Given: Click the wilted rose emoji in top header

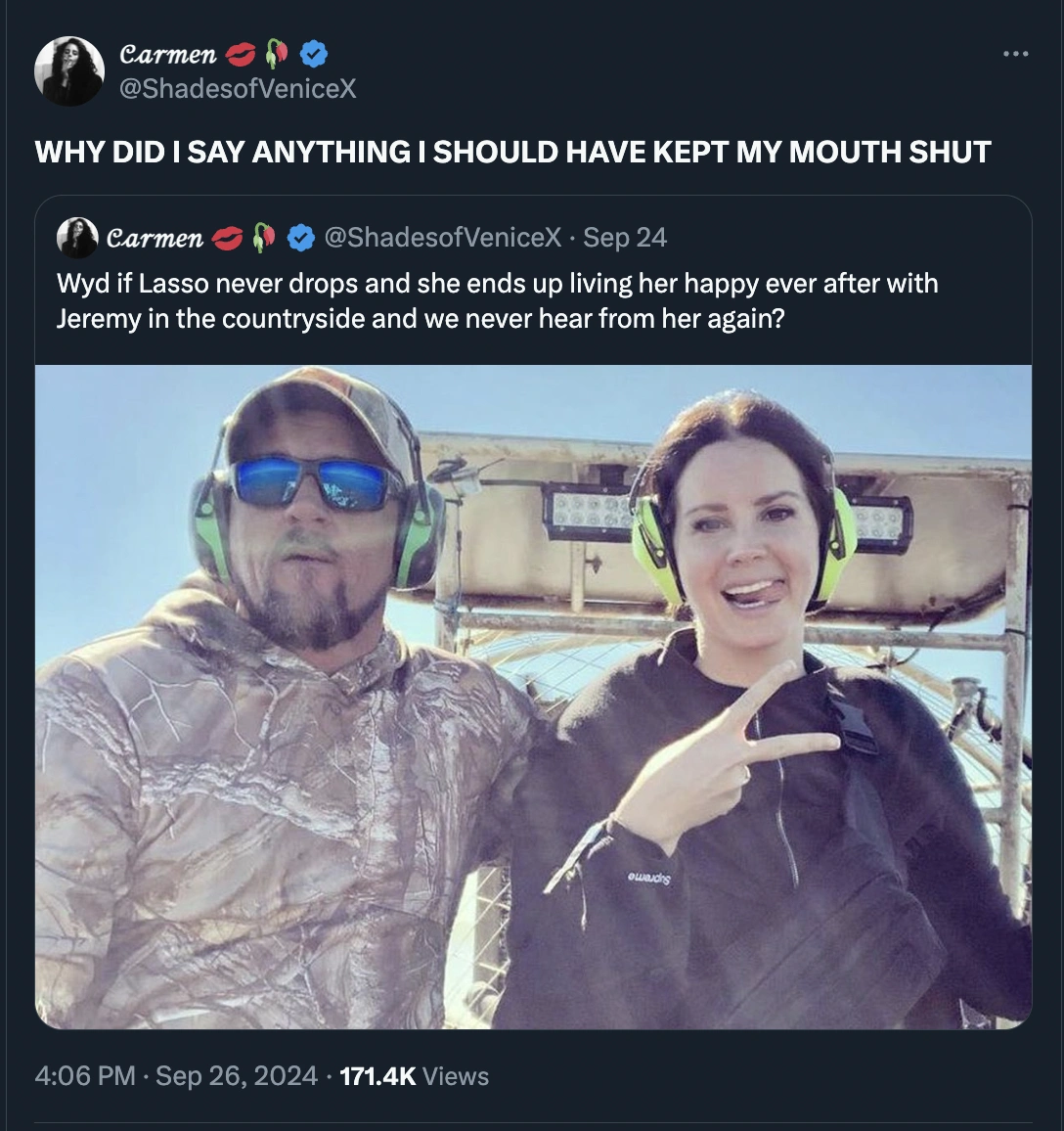Looking at the screenshot, I should 279,53.
